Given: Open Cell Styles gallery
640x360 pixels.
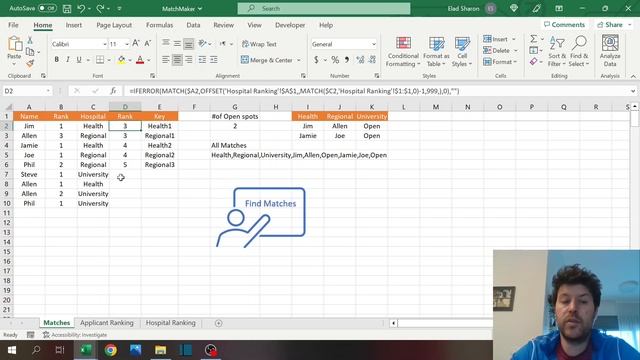Looking at the screenshot, I should click(462, 51).
